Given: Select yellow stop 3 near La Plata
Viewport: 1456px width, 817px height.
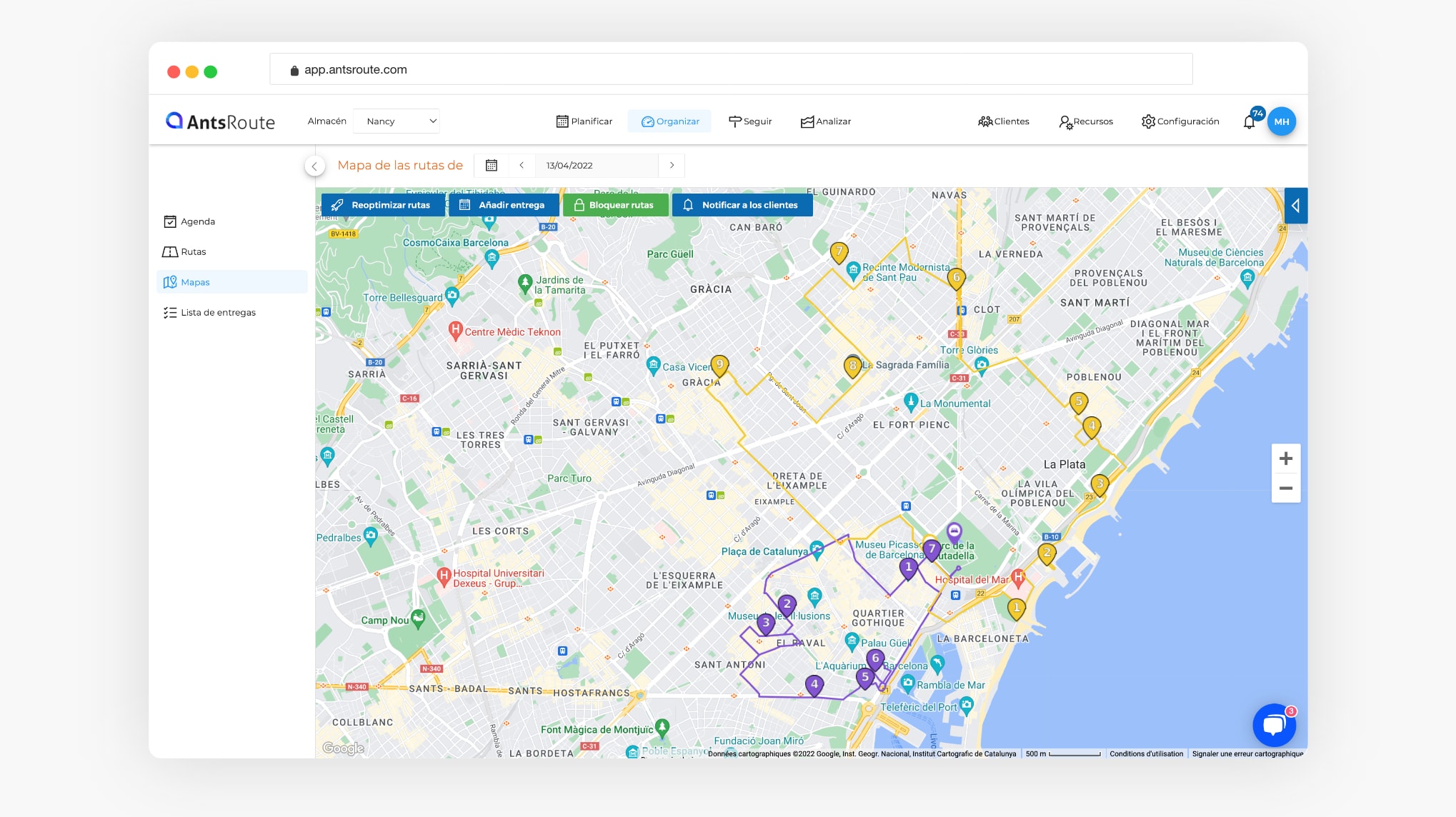Looking at the screenshot, I should point(1100,486).
